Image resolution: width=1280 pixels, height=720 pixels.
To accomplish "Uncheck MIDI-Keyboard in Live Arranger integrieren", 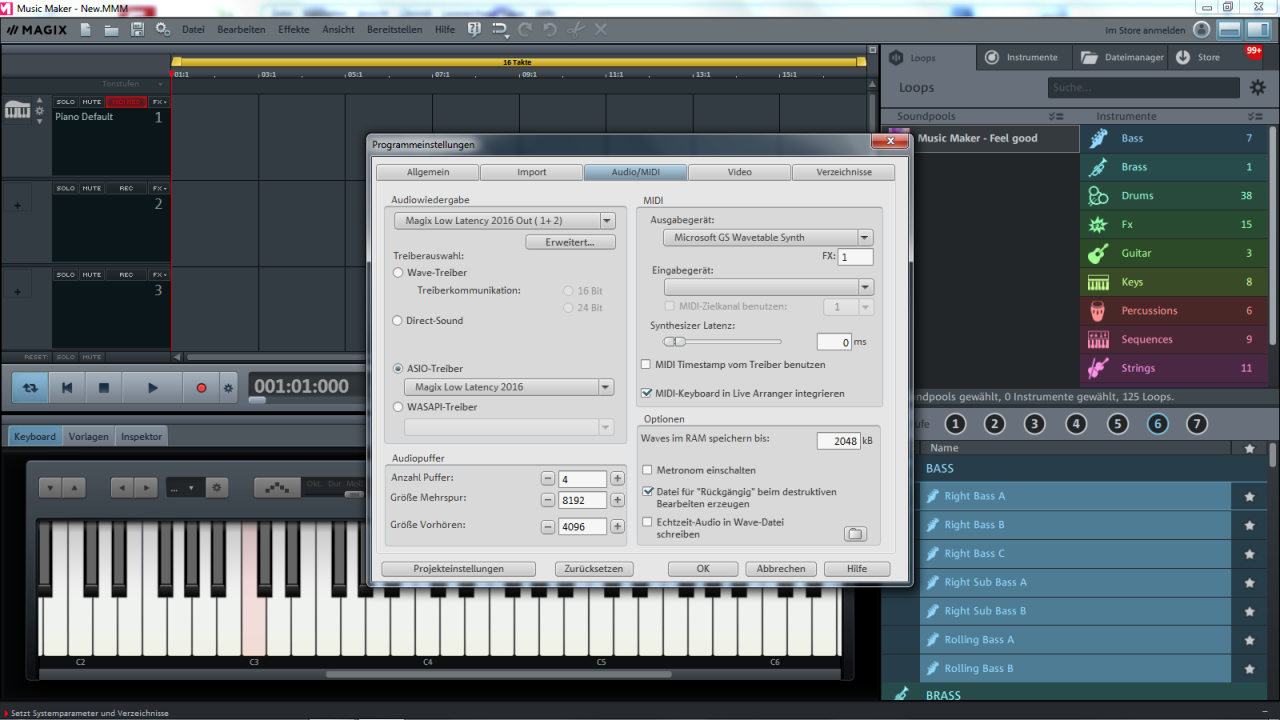I will click(646, 393).
